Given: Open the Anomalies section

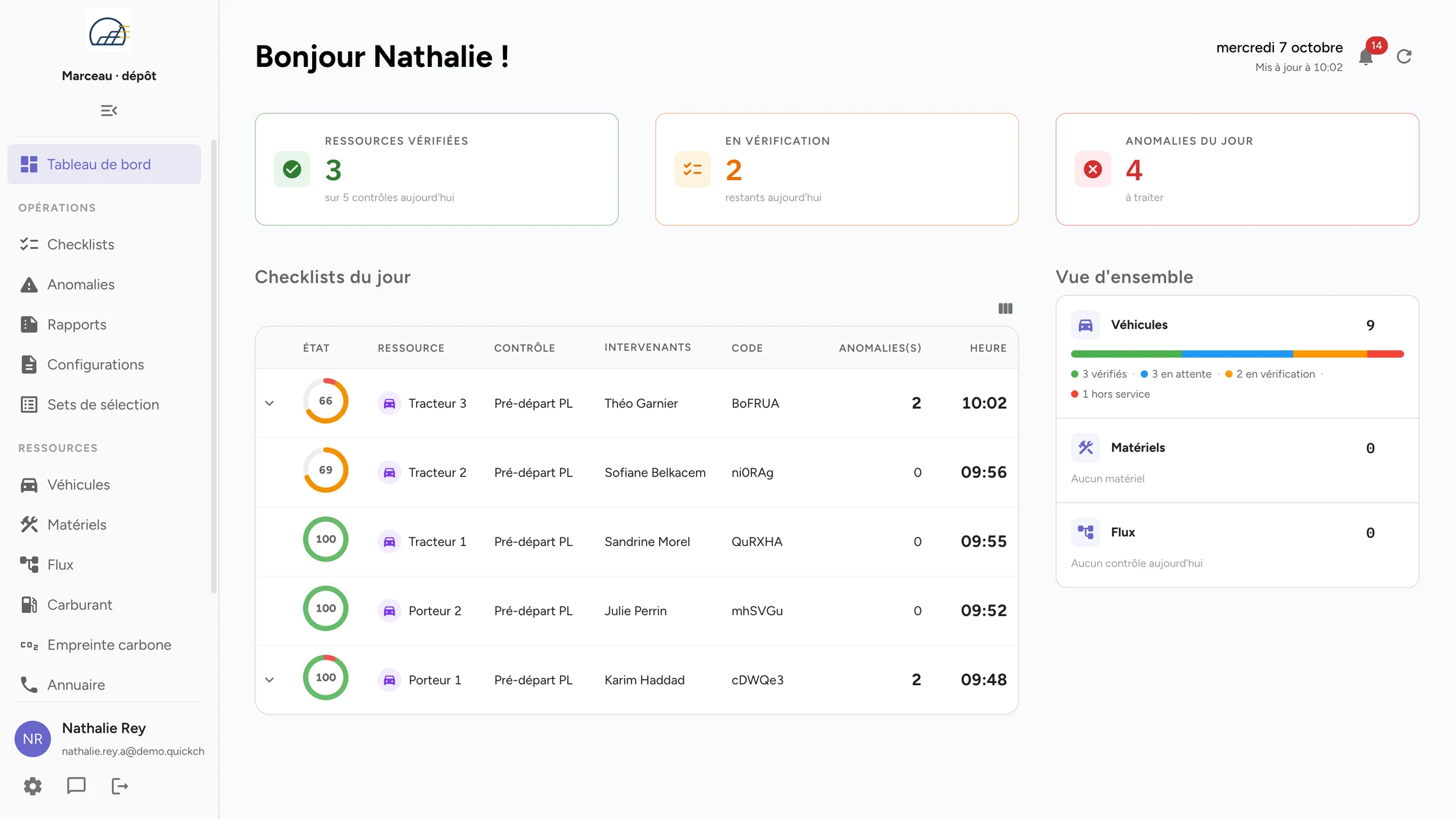Looking at the screenshot, I should [104, 285].
